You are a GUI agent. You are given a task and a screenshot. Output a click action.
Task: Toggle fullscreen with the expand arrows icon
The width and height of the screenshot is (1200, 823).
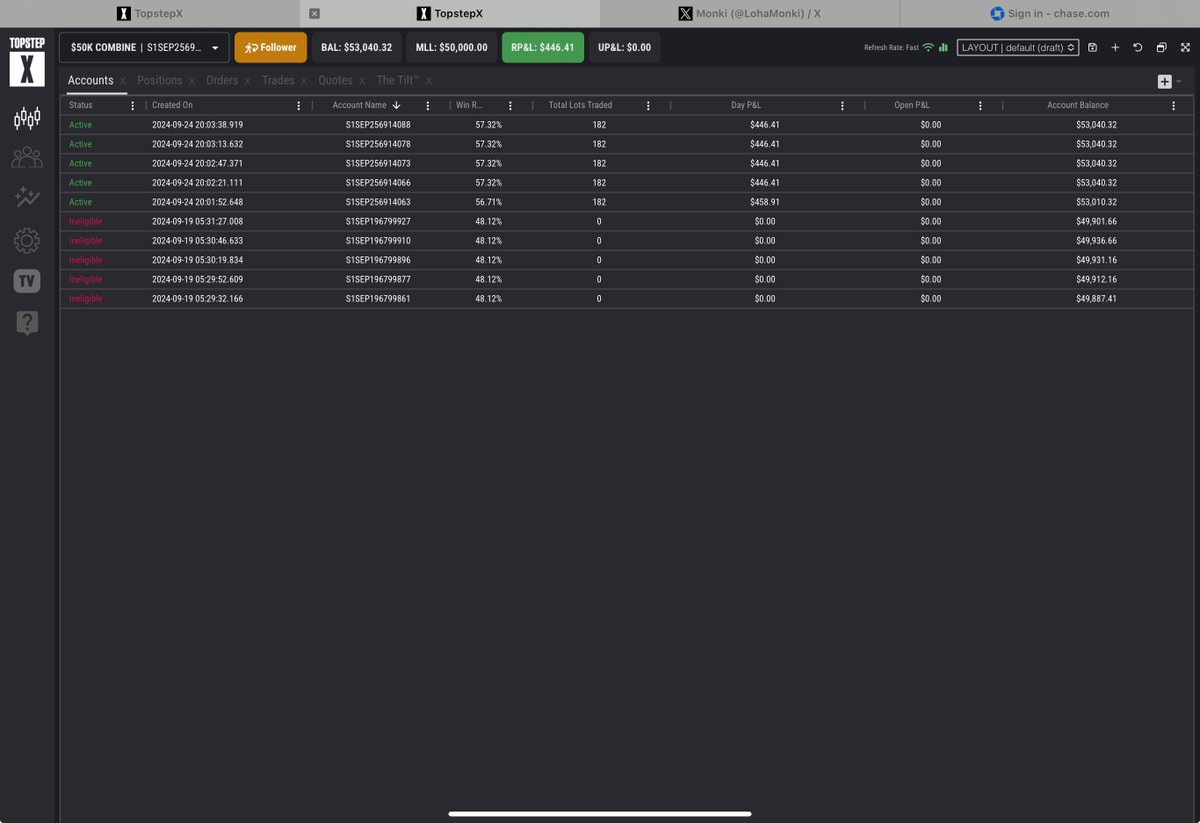point(1183,47)
